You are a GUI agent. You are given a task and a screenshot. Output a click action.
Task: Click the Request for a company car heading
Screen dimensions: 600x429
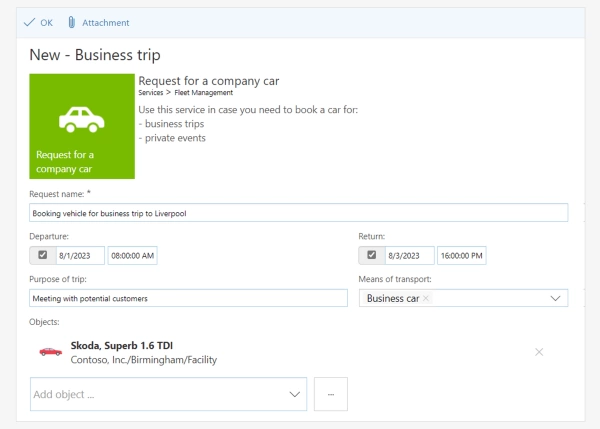[209, 81]
